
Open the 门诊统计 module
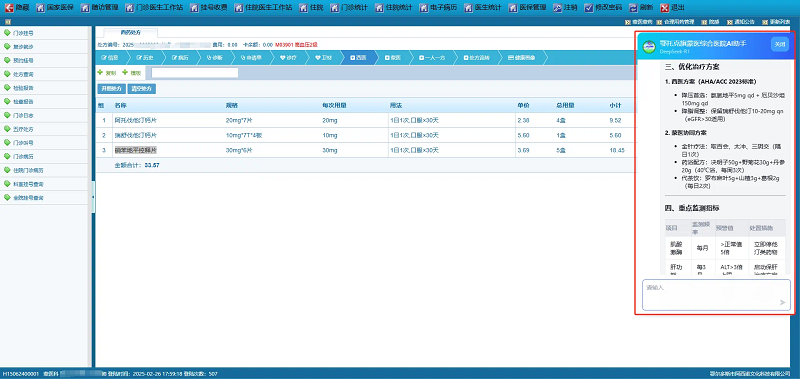348,8
